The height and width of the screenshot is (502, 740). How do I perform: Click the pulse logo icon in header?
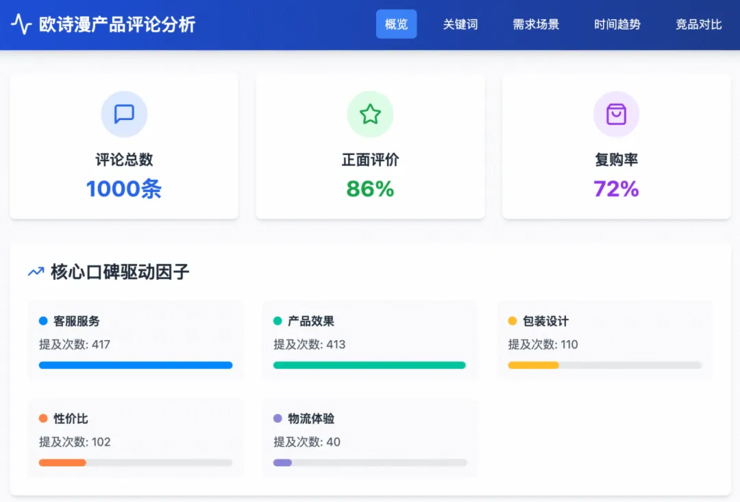tap(21, 24)
